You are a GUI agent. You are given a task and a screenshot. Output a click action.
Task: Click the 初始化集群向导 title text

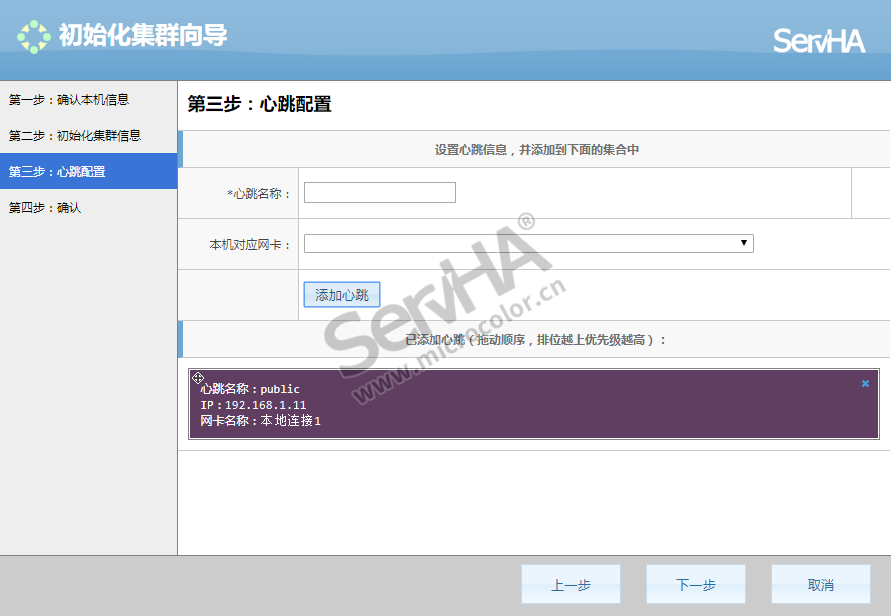point(143,37)
